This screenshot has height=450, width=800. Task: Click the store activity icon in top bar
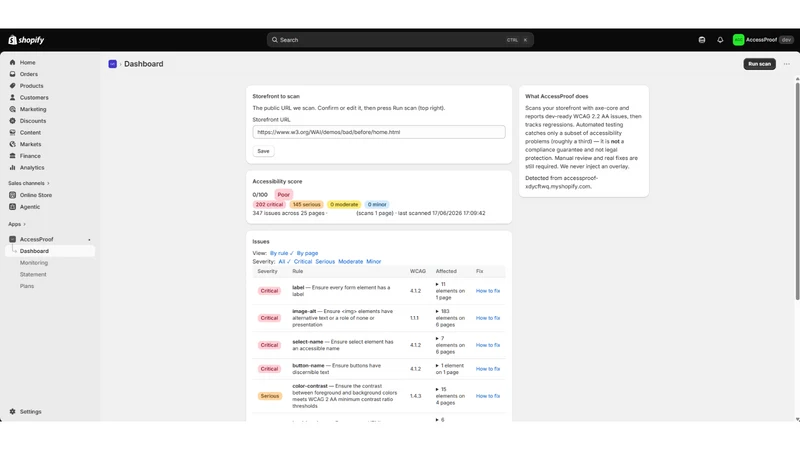point(702,40)
